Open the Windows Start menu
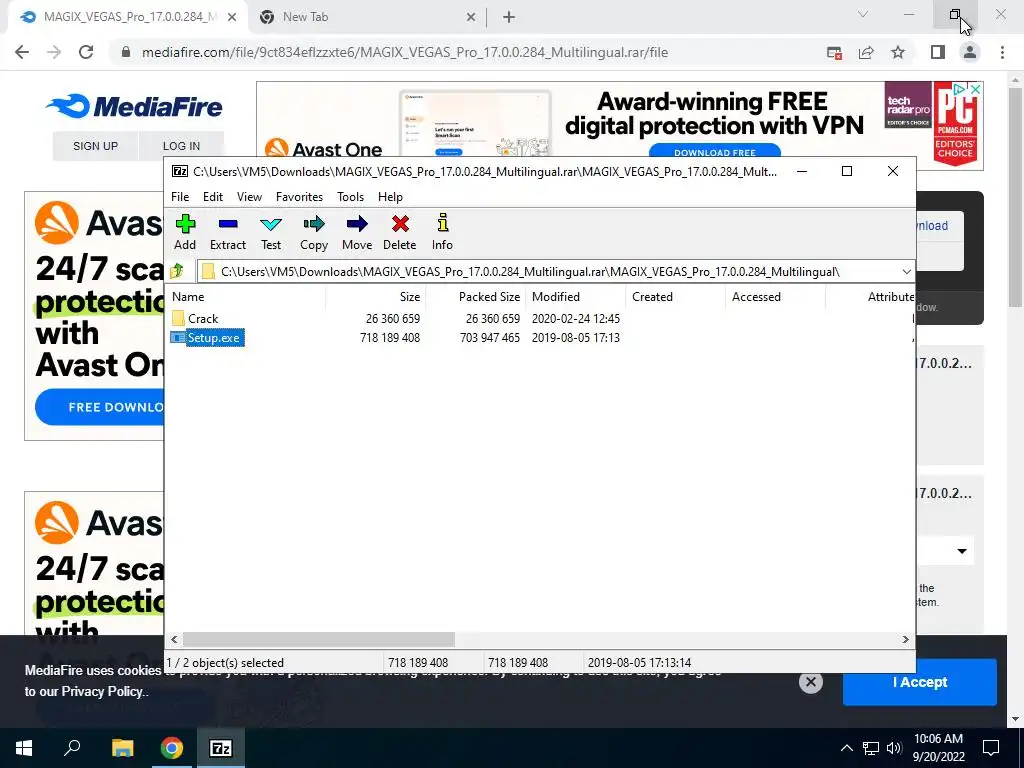The image size is (1024, 768). [24, 748]
